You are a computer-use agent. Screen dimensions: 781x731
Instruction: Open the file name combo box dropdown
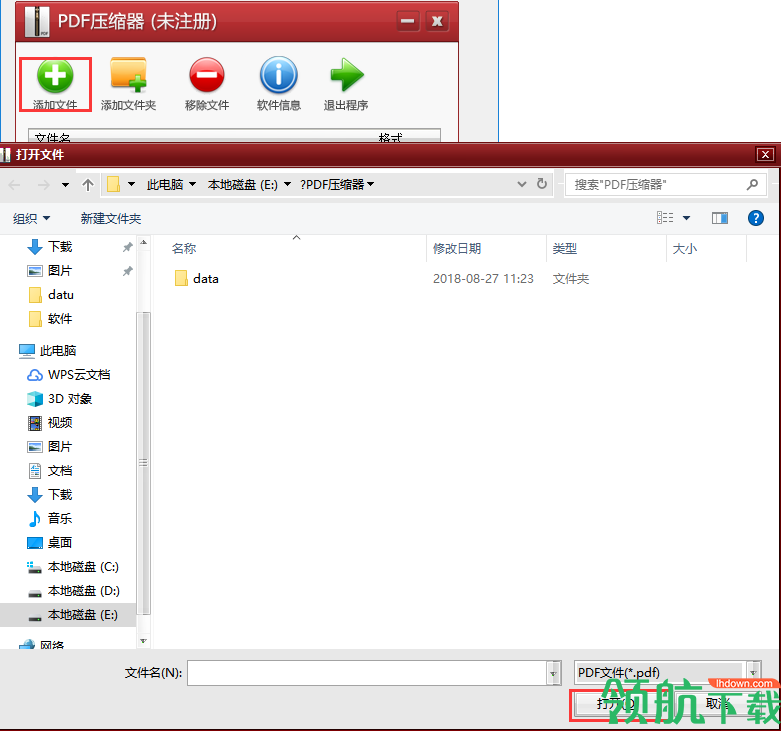553,673
